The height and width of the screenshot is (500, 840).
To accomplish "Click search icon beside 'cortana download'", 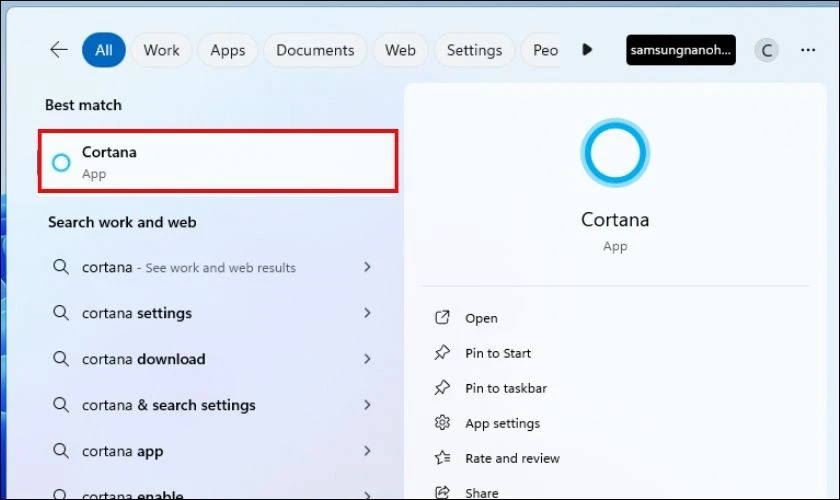I will click(x=61, y=359).
